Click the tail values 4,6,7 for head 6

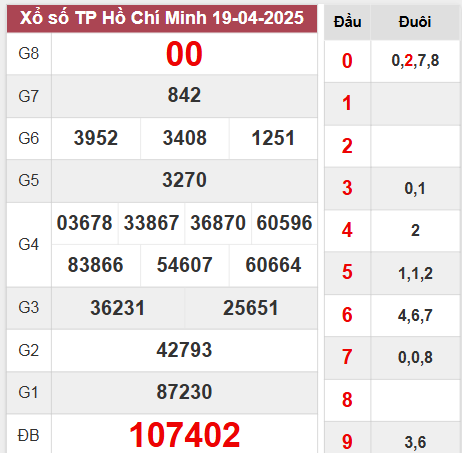point(415,315)
